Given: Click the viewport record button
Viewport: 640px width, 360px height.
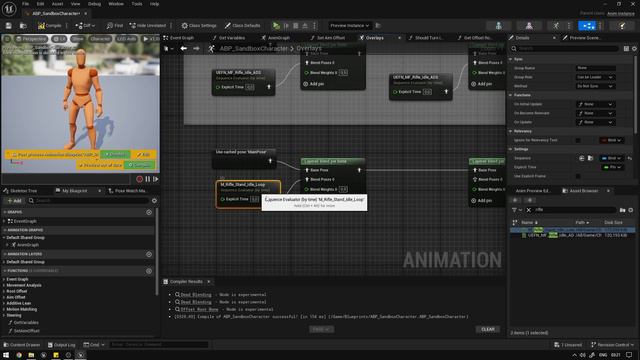Looking at the screenshot, I should pos(140,179).
